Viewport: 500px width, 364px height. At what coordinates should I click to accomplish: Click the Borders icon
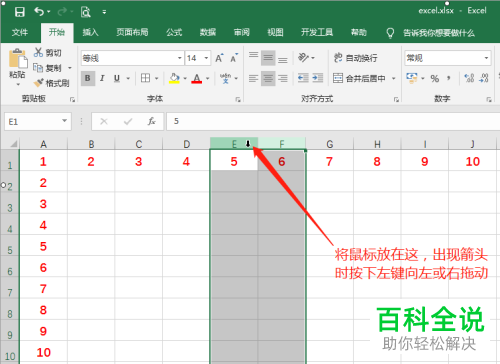click(145, 78)
